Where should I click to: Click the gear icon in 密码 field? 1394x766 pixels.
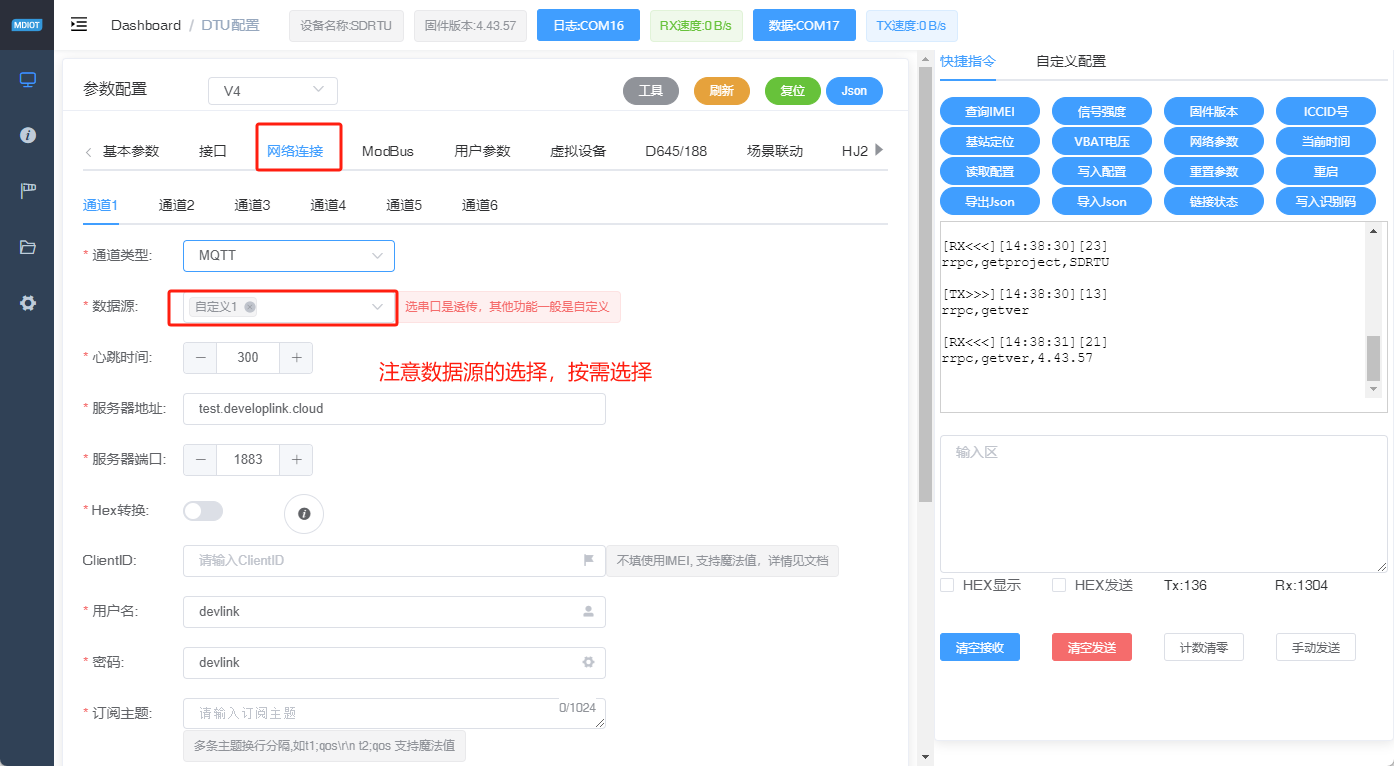[x=588, y=662]
